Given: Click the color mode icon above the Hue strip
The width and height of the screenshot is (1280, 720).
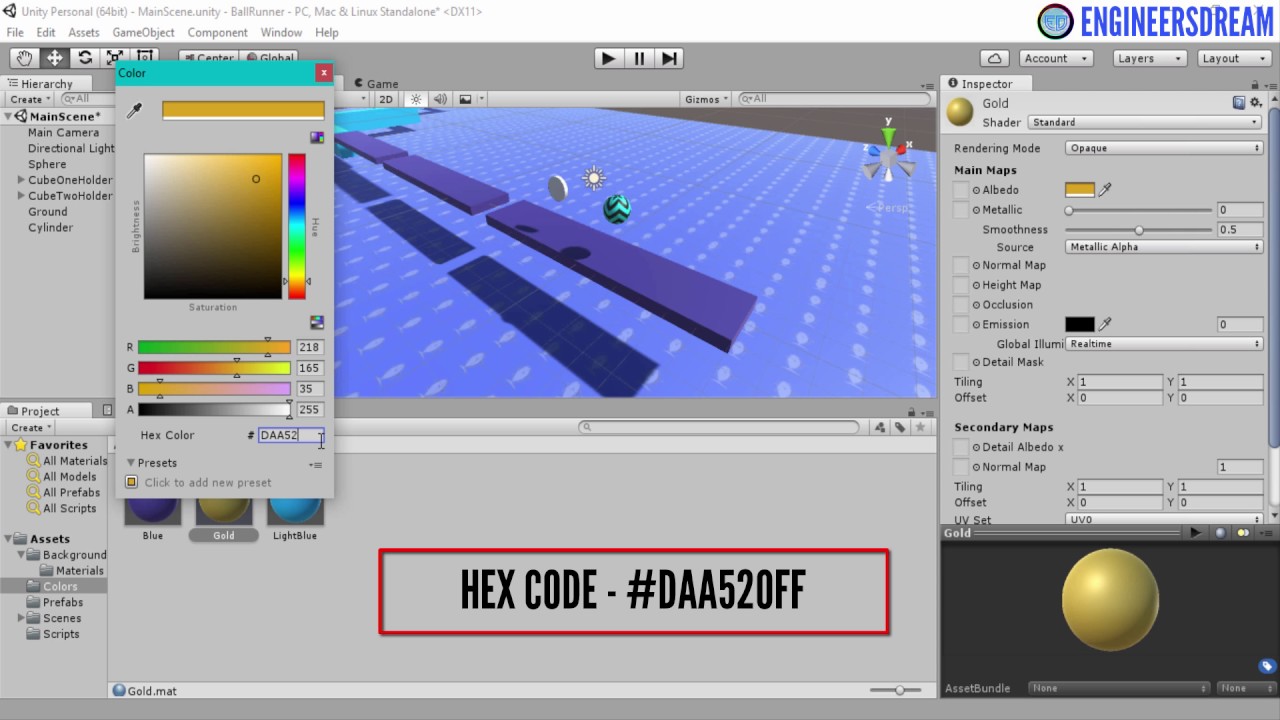Looking at the screenshot, I should (317, 138).
